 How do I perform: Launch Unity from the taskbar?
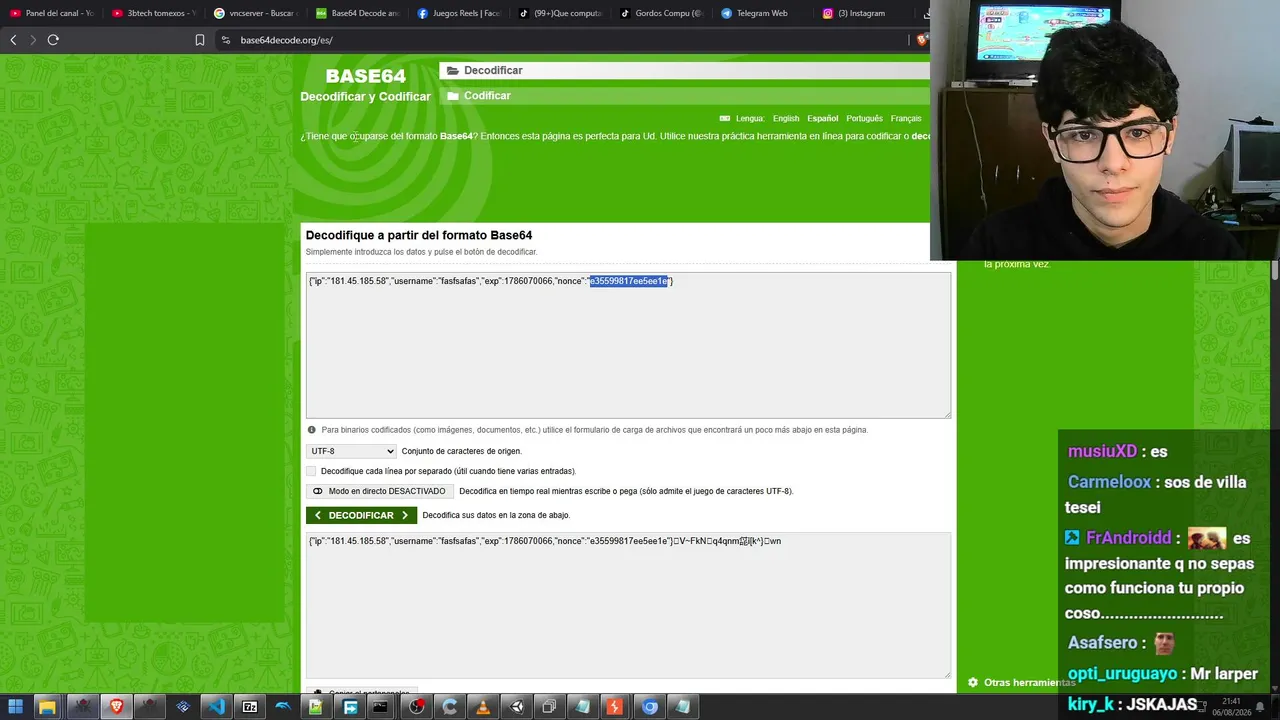(x=516, y=707)
